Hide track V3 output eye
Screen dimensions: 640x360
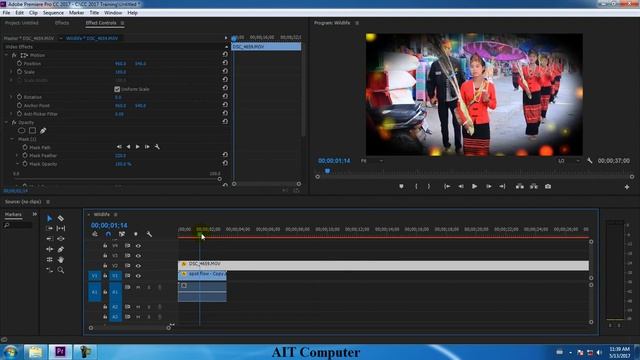coord(138,256)
